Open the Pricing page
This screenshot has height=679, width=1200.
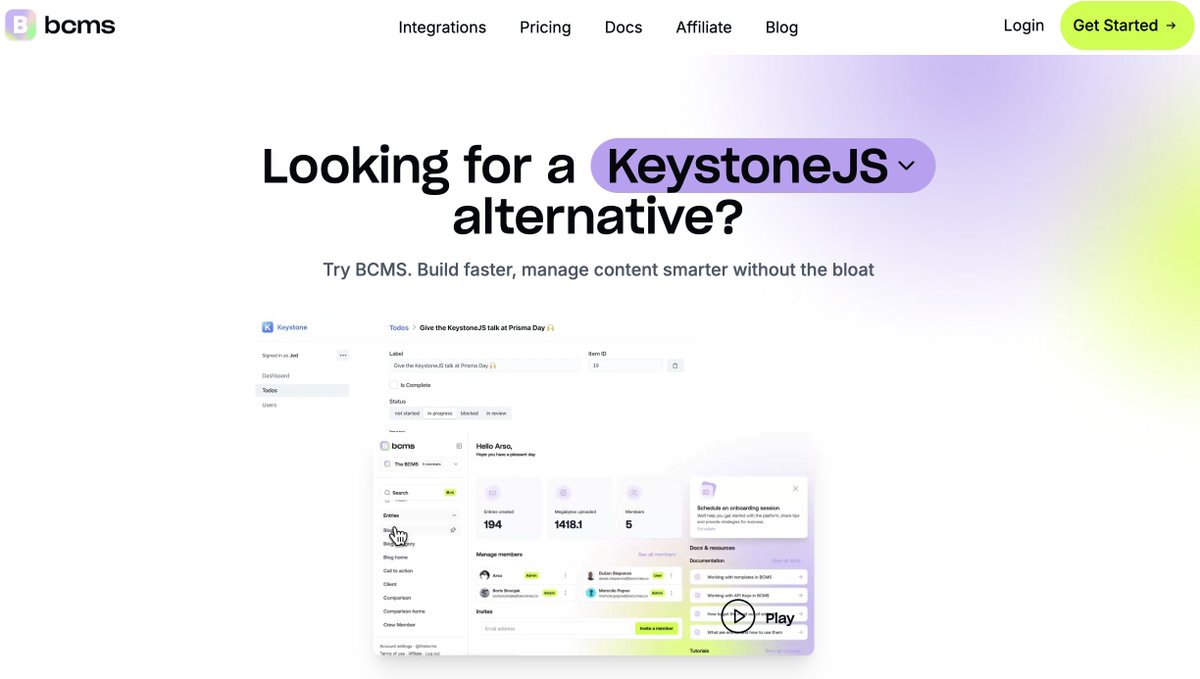pyautogui.click(x=545, y=27)
